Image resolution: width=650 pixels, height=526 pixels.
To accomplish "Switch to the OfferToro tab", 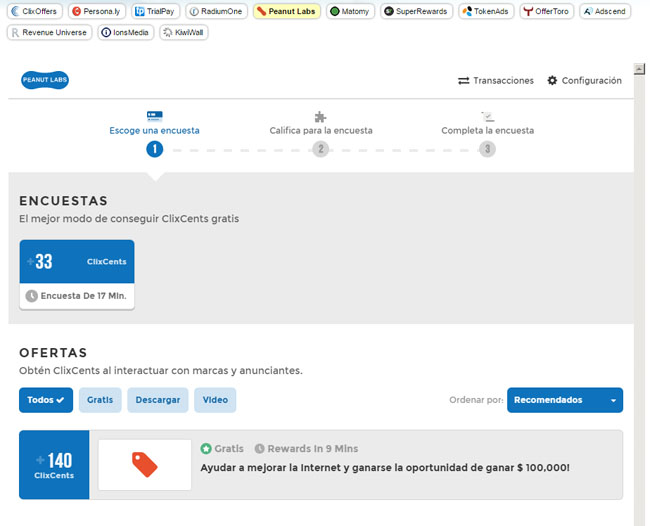I will click(x=546, y=11).
